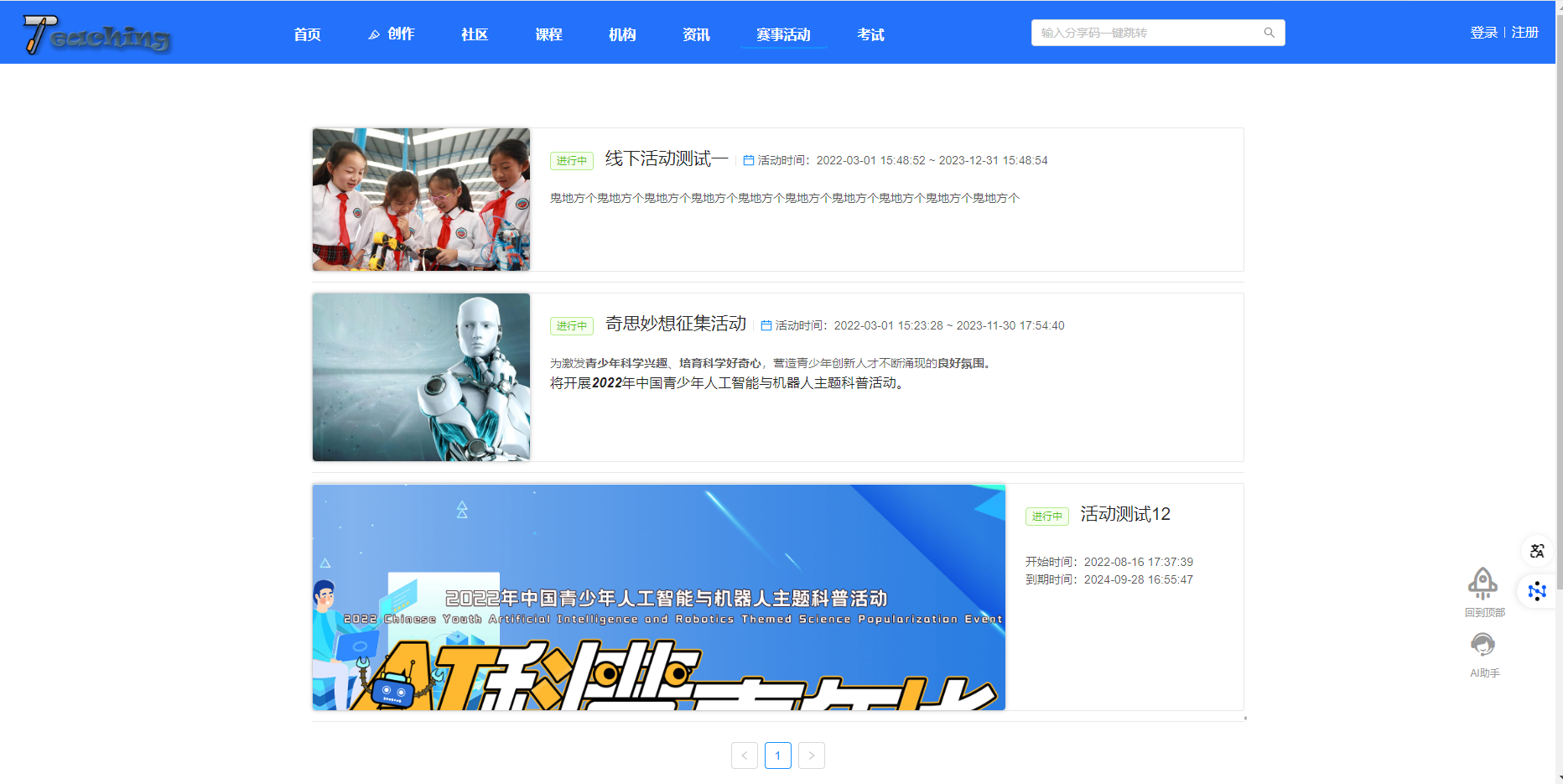Open the AI助手 headset icon

(1483, 645)
